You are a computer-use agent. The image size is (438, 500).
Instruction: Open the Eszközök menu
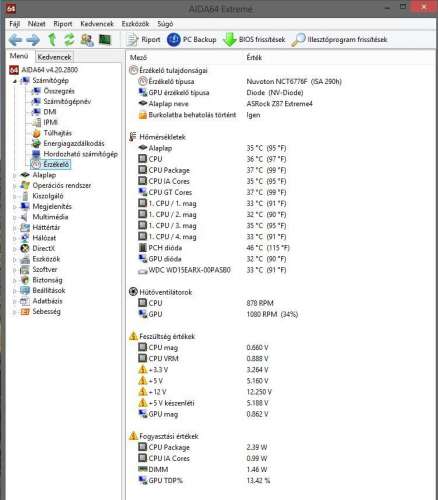click(x=135, y=24)
